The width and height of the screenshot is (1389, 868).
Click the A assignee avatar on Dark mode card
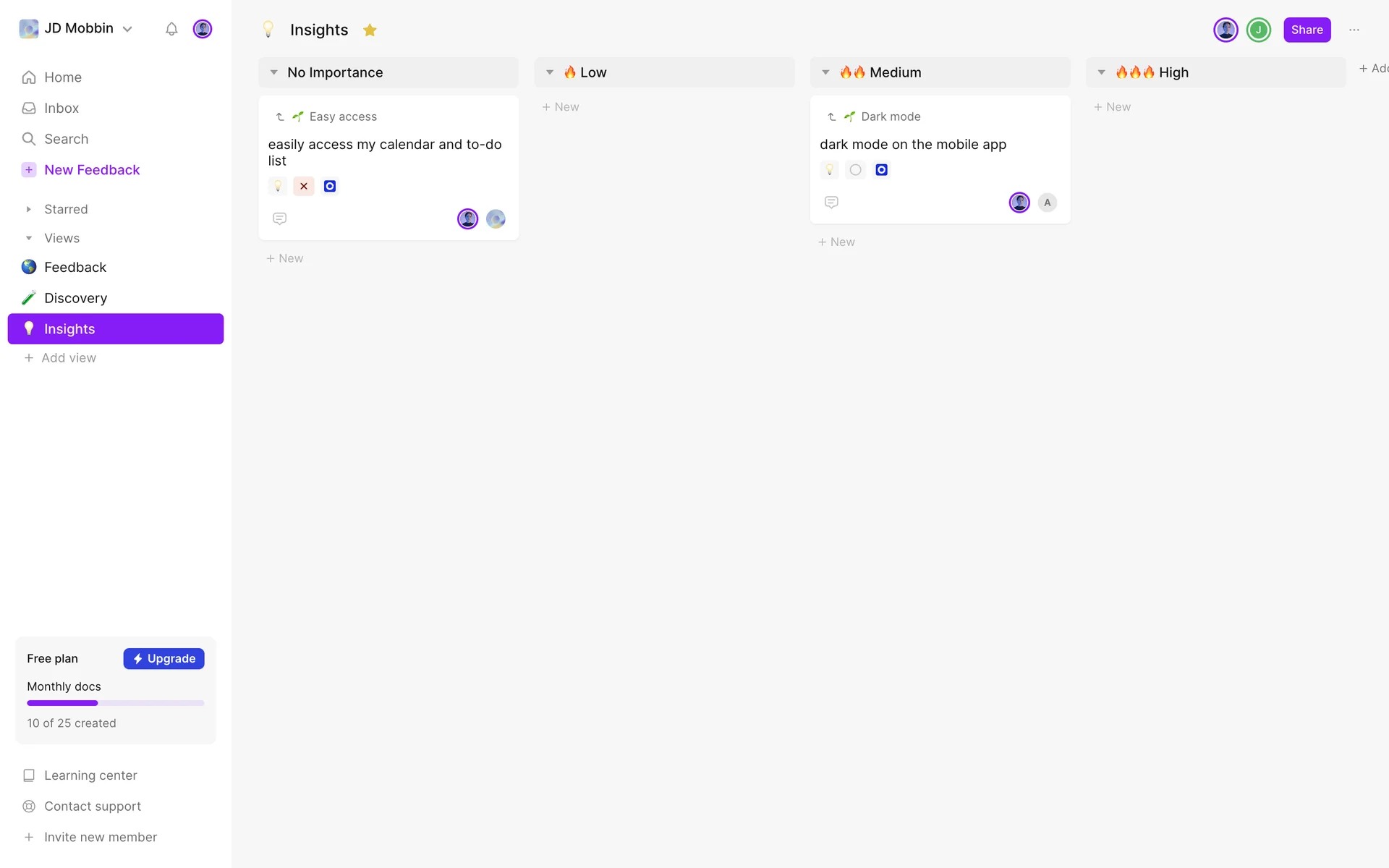click(1047, 203)
